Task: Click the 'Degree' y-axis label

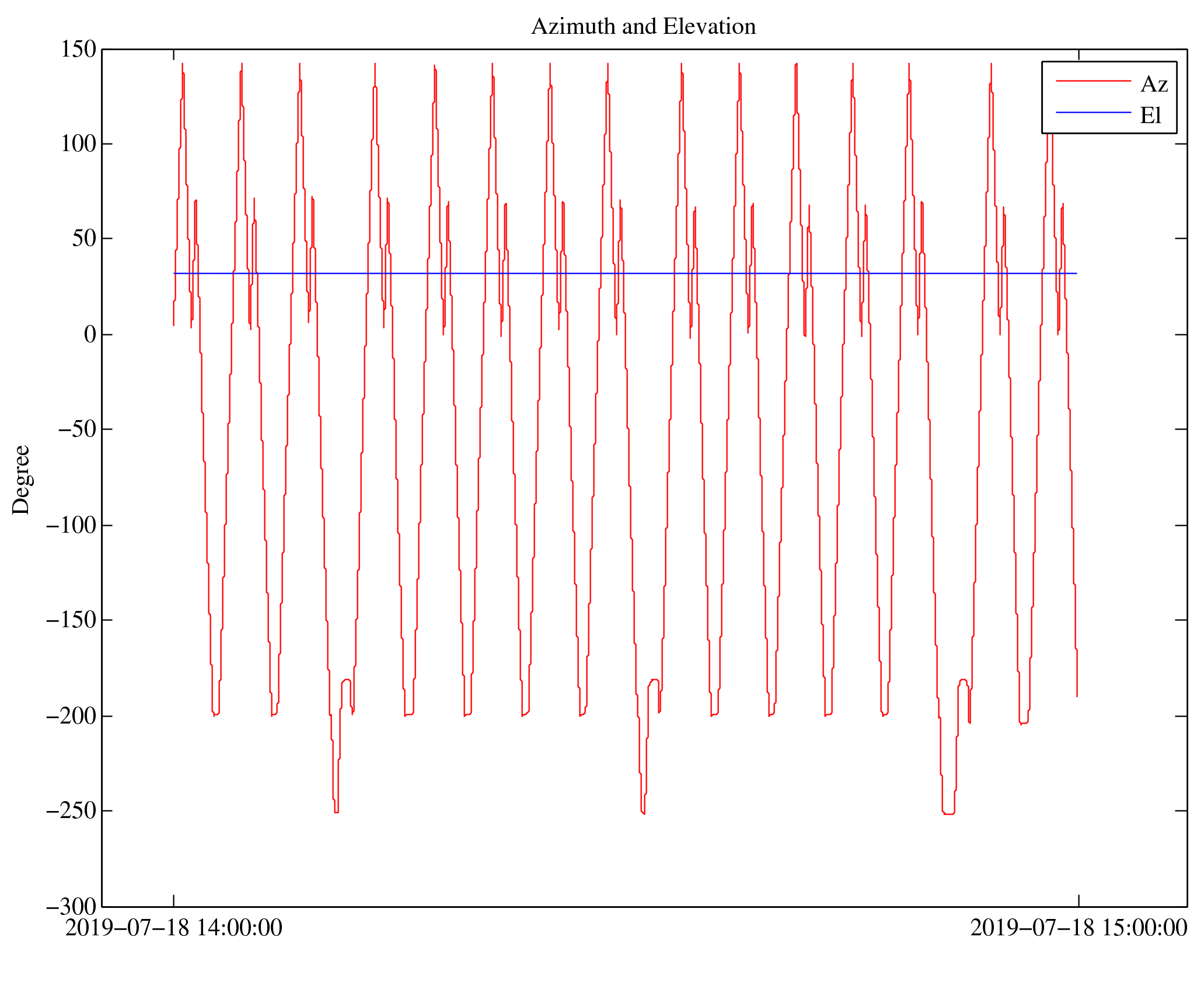Action: (x=21, y=480)
